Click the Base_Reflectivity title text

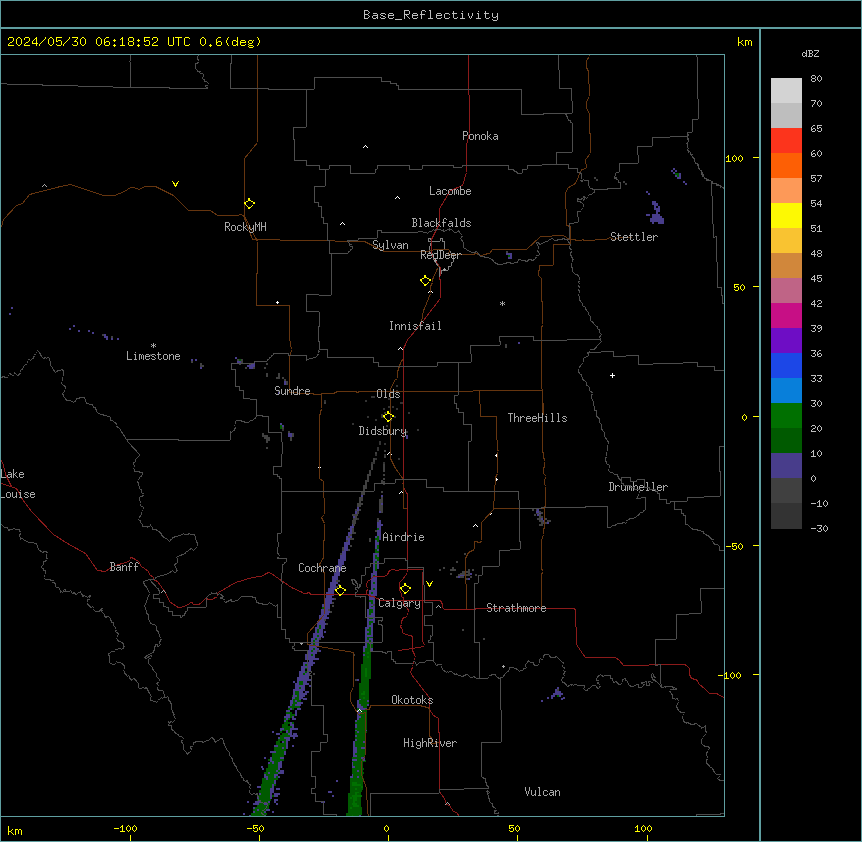click(431, 15)
